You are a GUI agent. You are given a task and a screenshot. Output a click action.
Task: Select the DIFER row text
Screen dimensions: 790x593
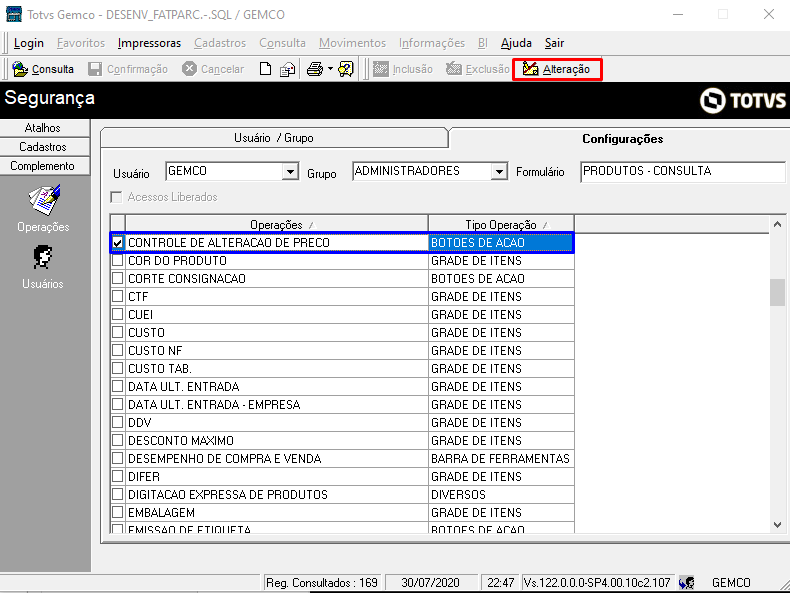point(144,477)
